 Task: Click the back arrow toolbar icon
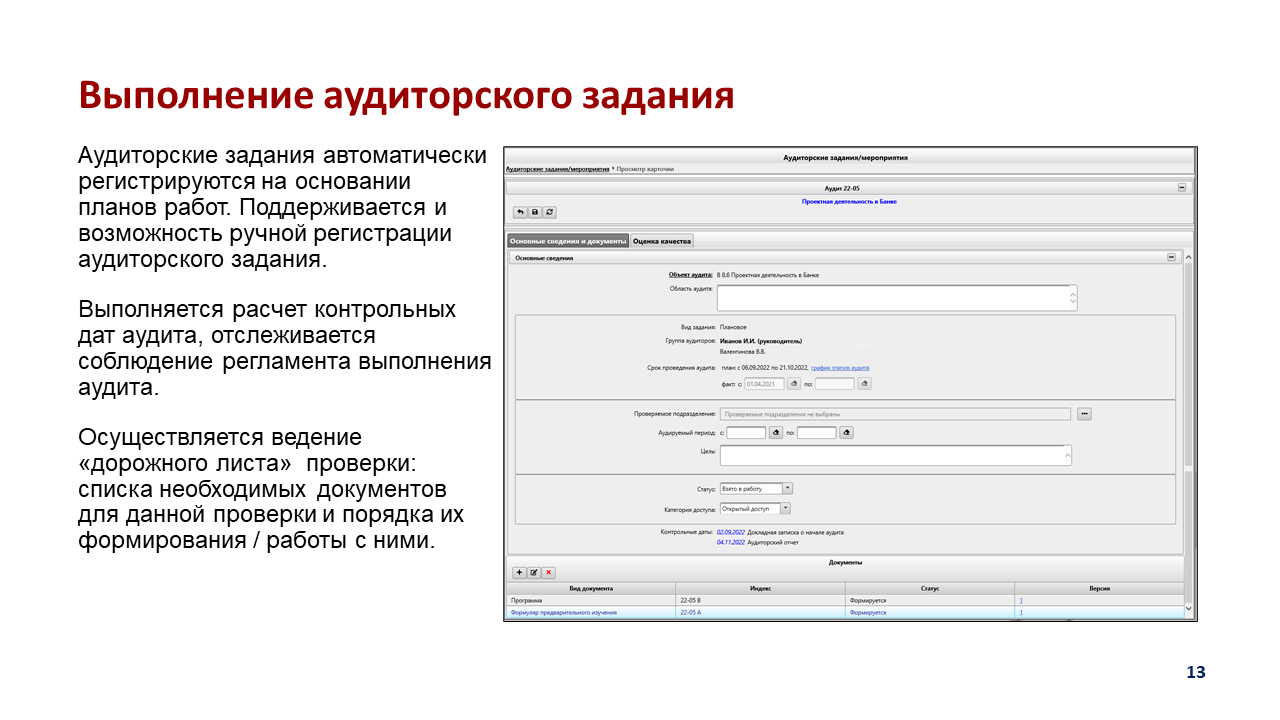[520, 212]
